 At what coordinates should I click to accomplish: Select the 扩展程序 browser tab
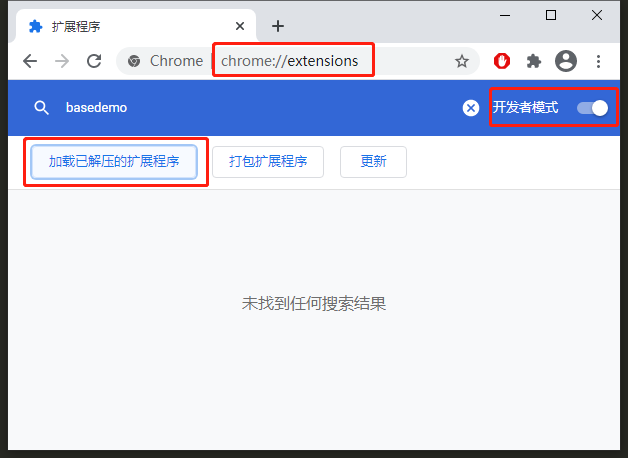point(135,26)
